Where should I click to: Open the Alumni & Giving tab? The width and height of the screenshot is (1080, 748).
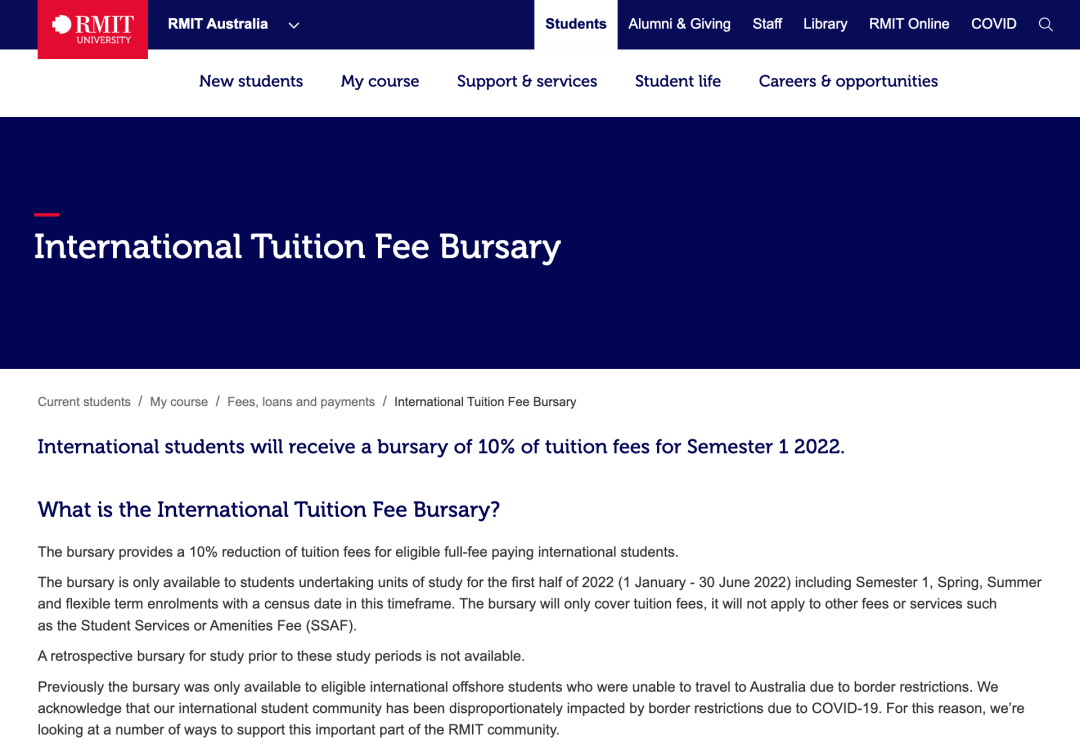coord(679,24)
